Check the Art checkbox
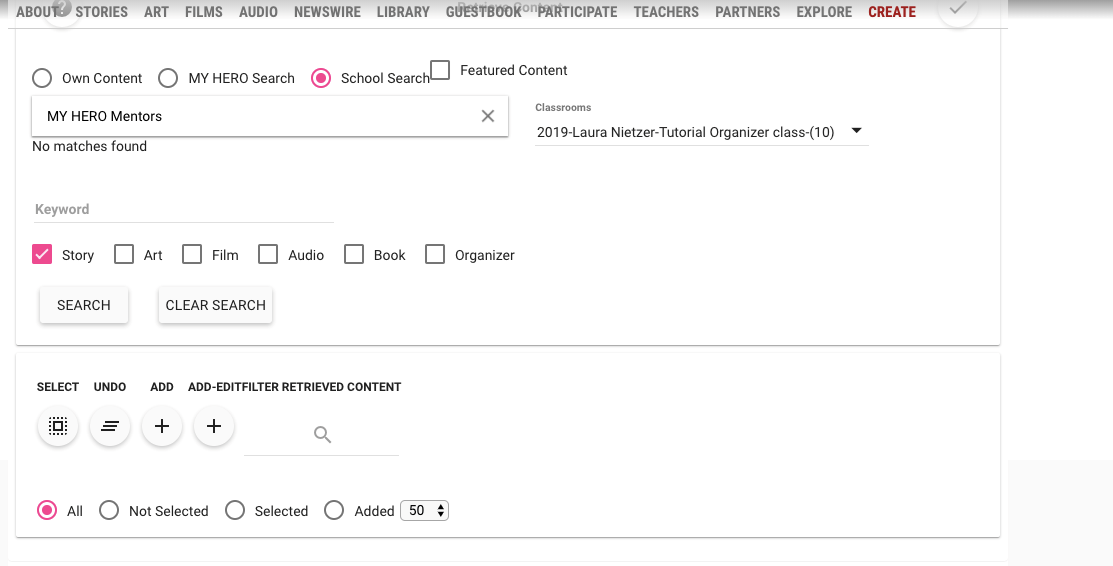This screenshot has width=1113, height=566. click(x=124, y=254)
